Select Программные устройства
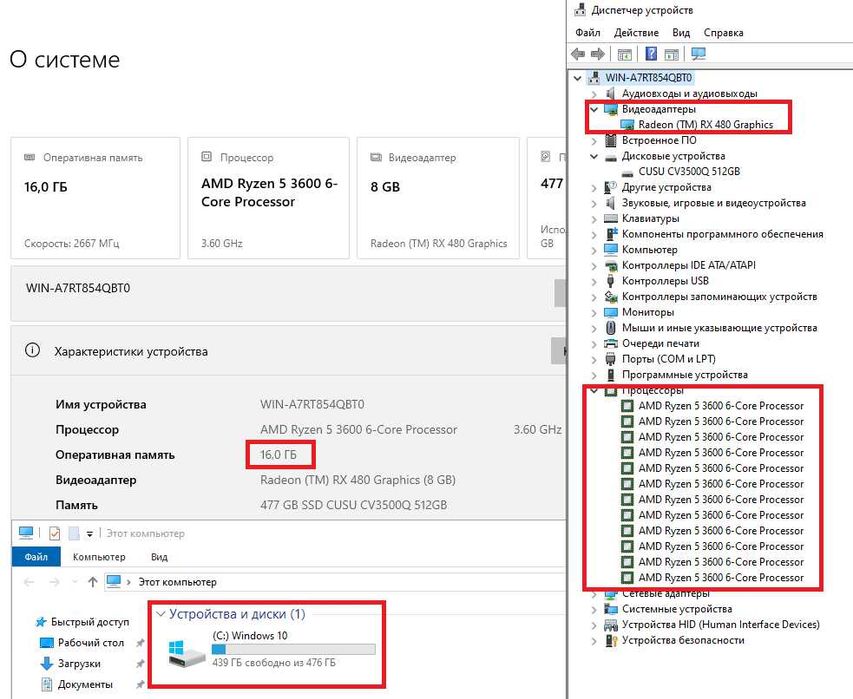The width and height of the screenshot is (853, 699). coord(685,375)
